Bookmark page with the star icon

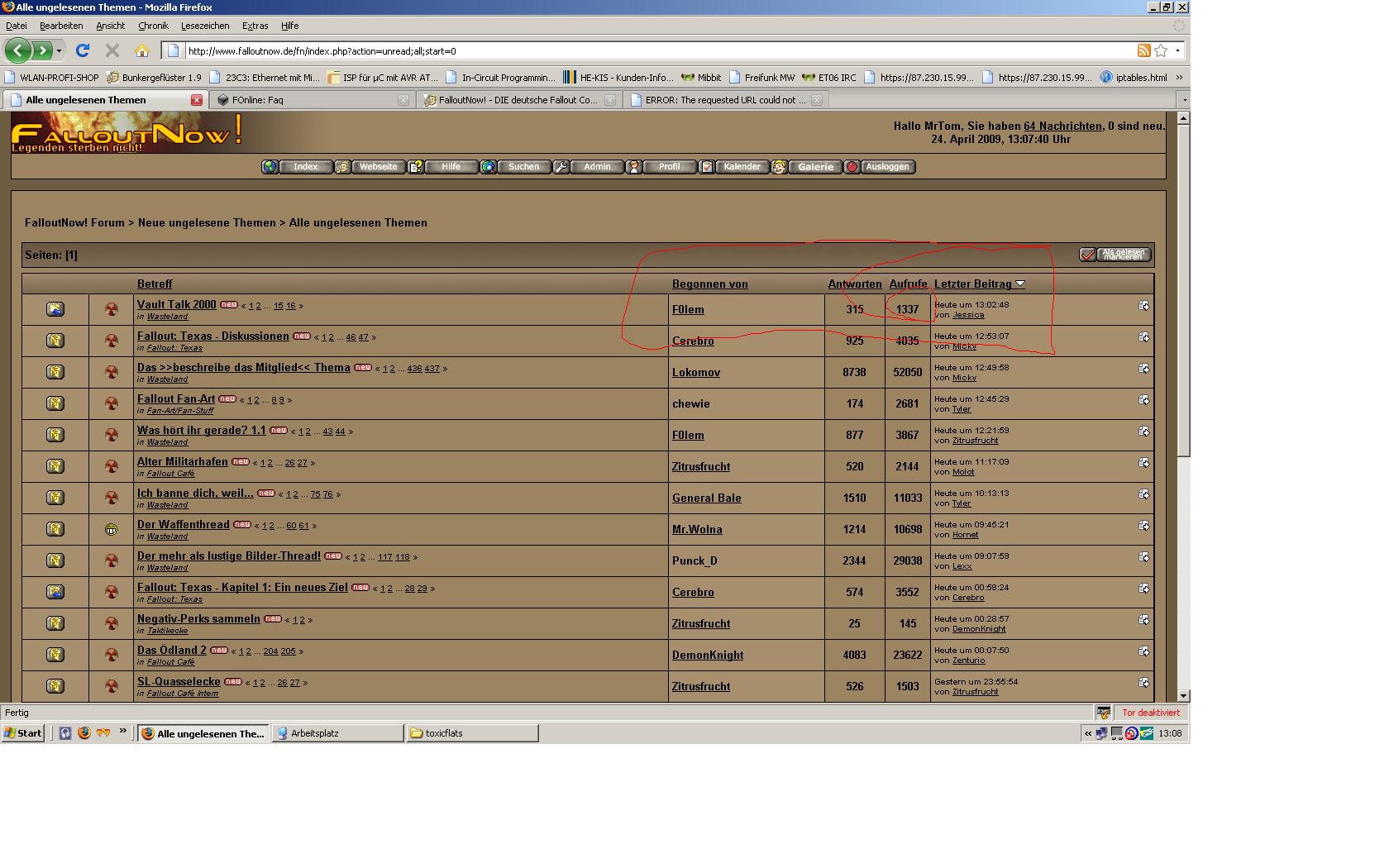[1161, 51]
